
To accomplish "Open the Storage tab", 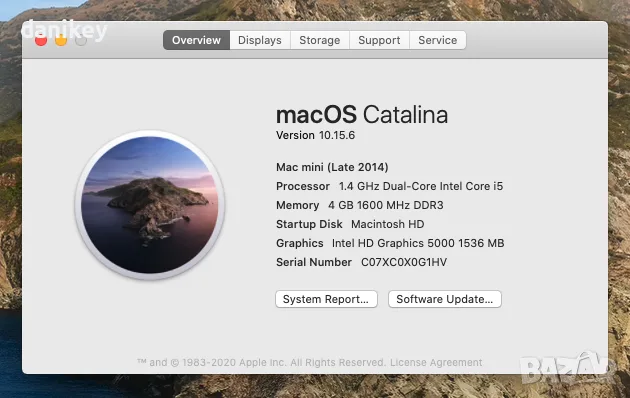I will pyautogui.click(x=320, y=40).
